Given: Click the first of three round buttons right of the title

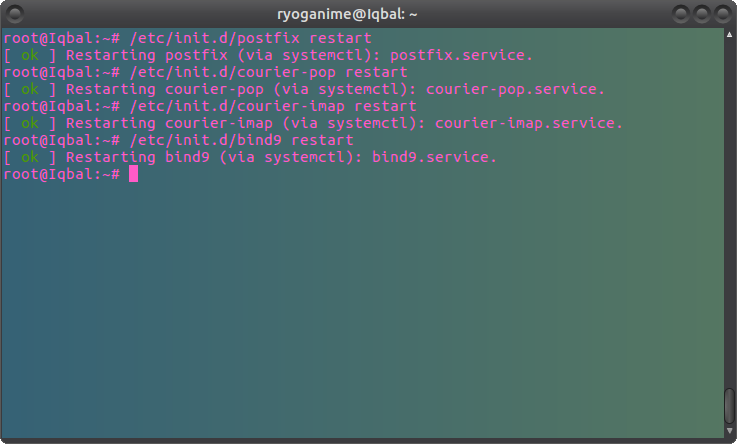Looking at the screenshot, I should (680, 14).
